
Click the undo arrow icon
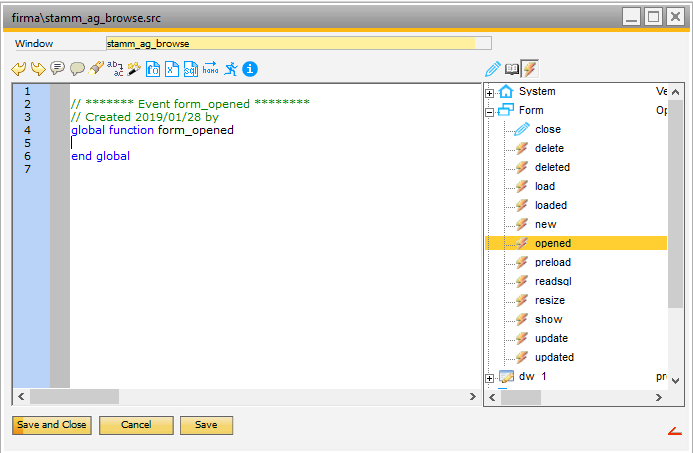pyautogui.click(x=18, y=69)
